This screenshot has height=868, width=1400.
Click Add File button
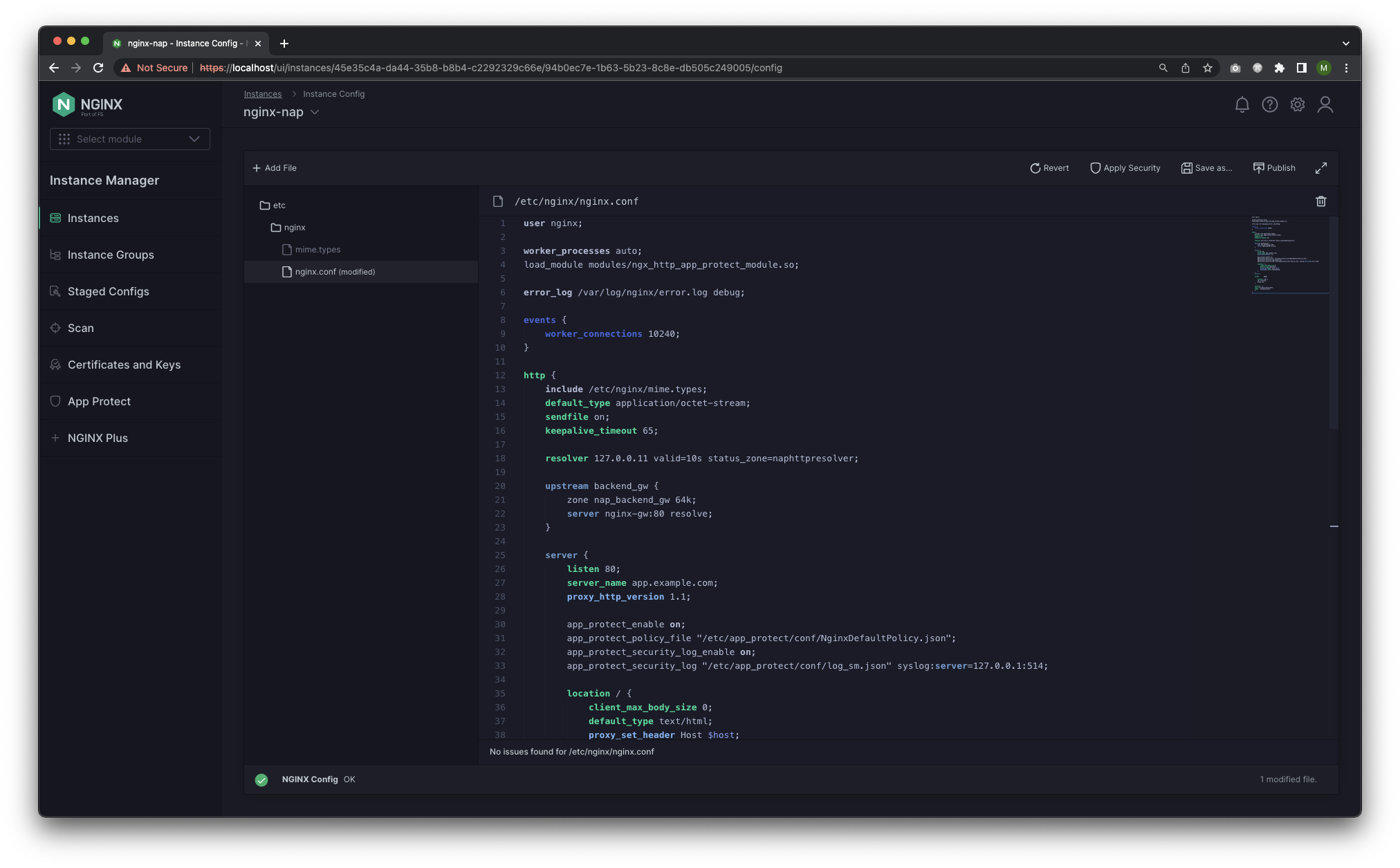click(275, 168)
